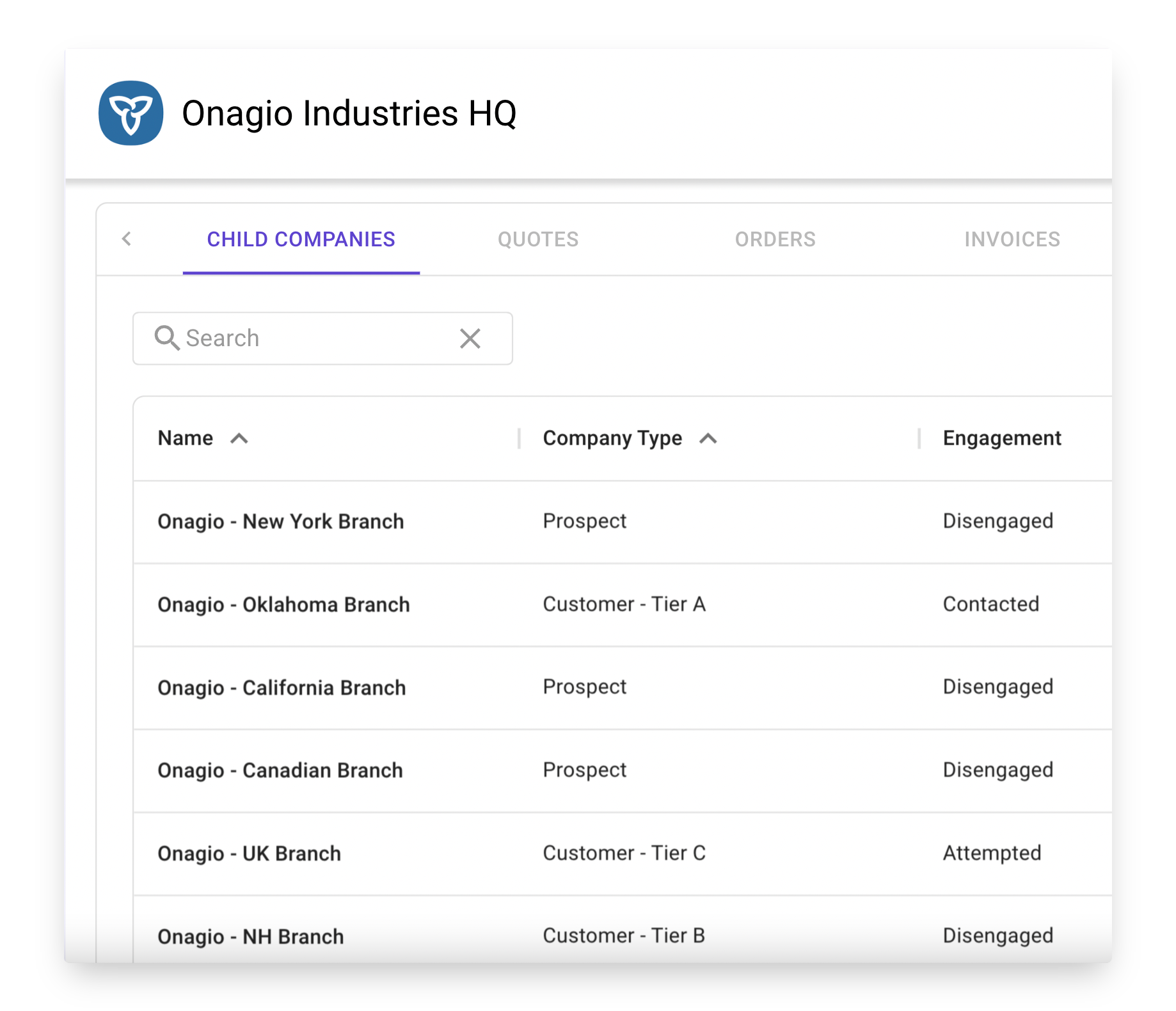Click the Onagio Industries logo icon
Viewport: 1176px width, 1011px height.
coord(131,113)
